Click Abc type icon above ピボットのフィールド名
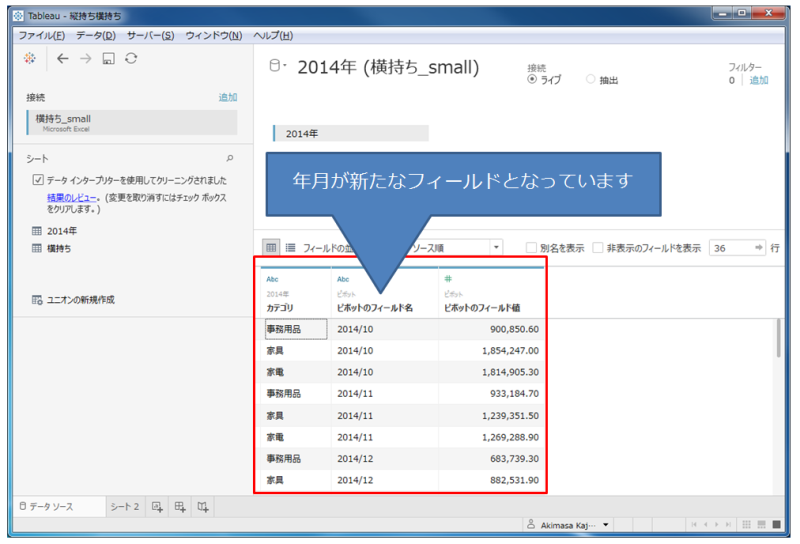This screenshot has width=800, height=544. pyautogui.click(x=343, y=279)
